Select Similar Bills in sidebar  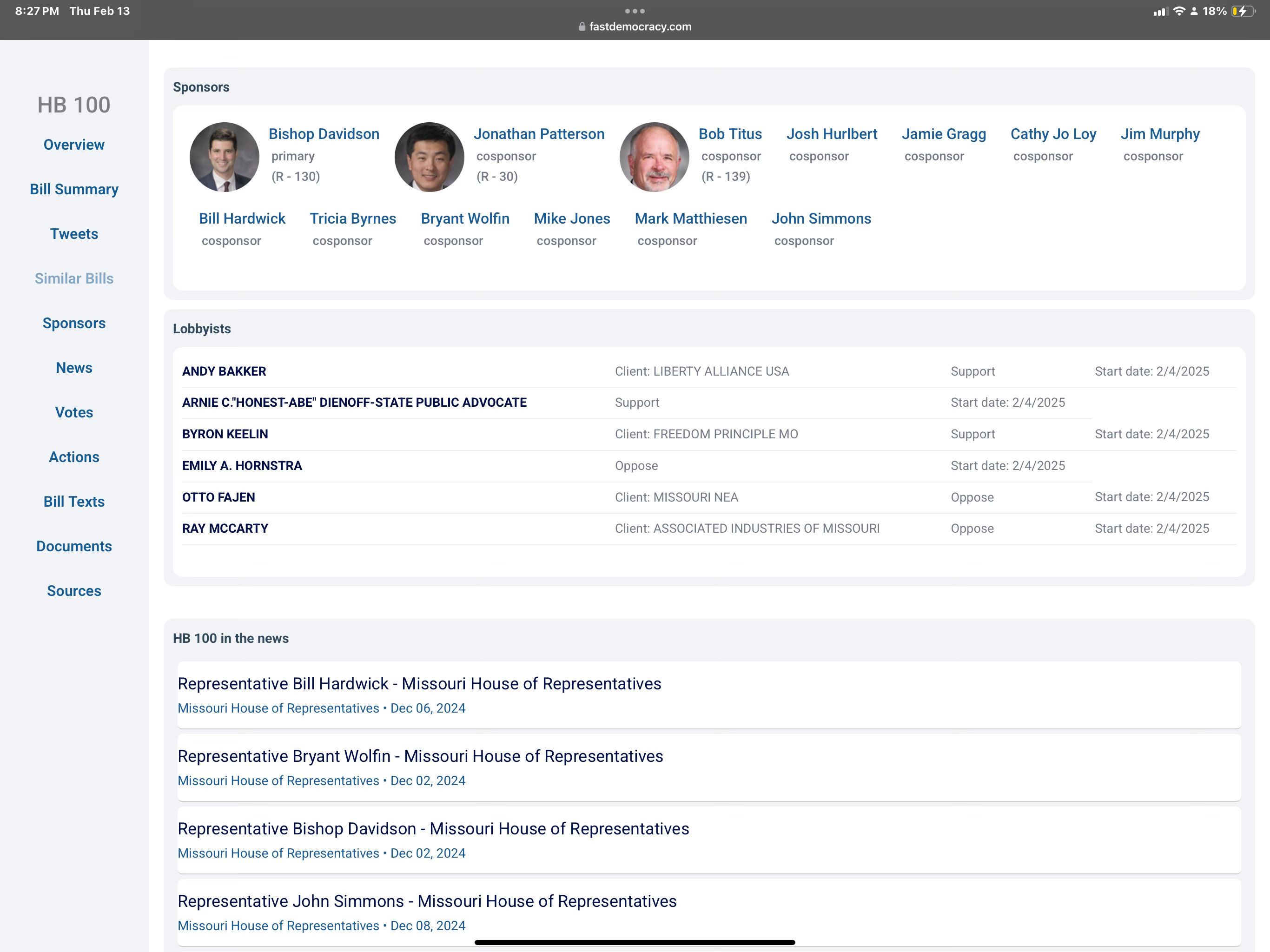click(x=74, y=278)
